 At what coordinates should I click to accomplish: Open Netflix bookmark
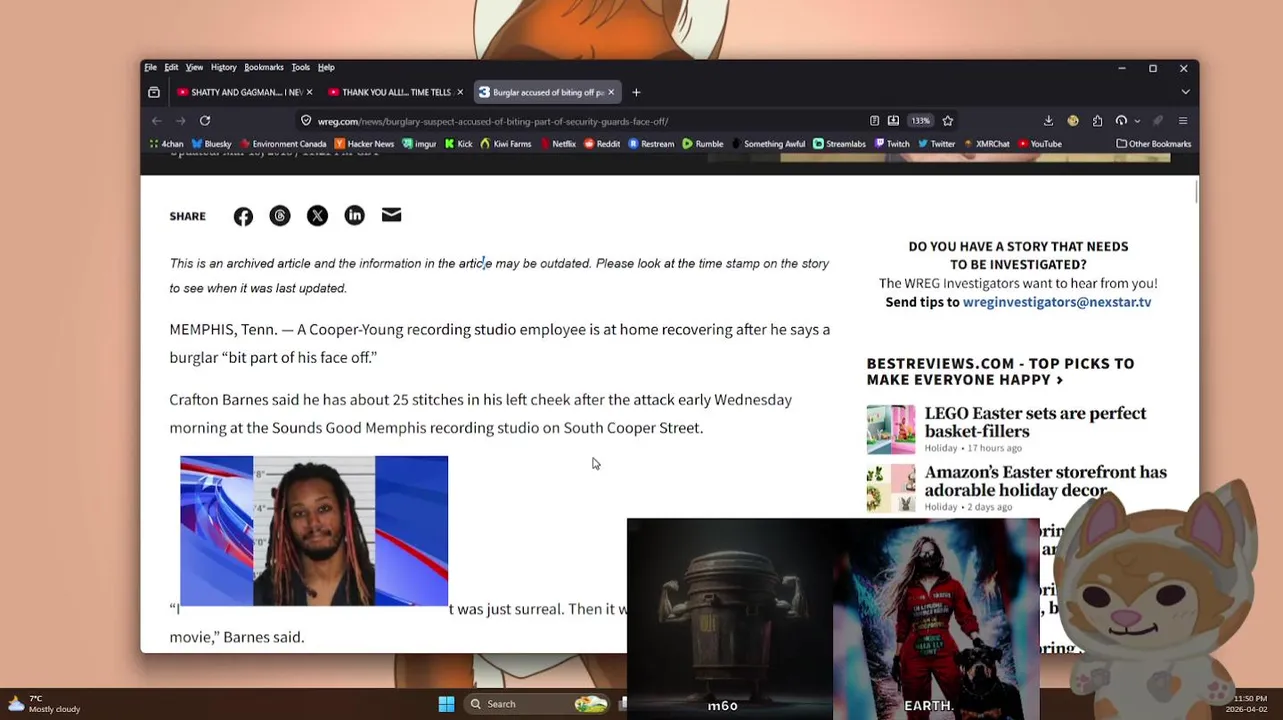(x=558, y=144)
